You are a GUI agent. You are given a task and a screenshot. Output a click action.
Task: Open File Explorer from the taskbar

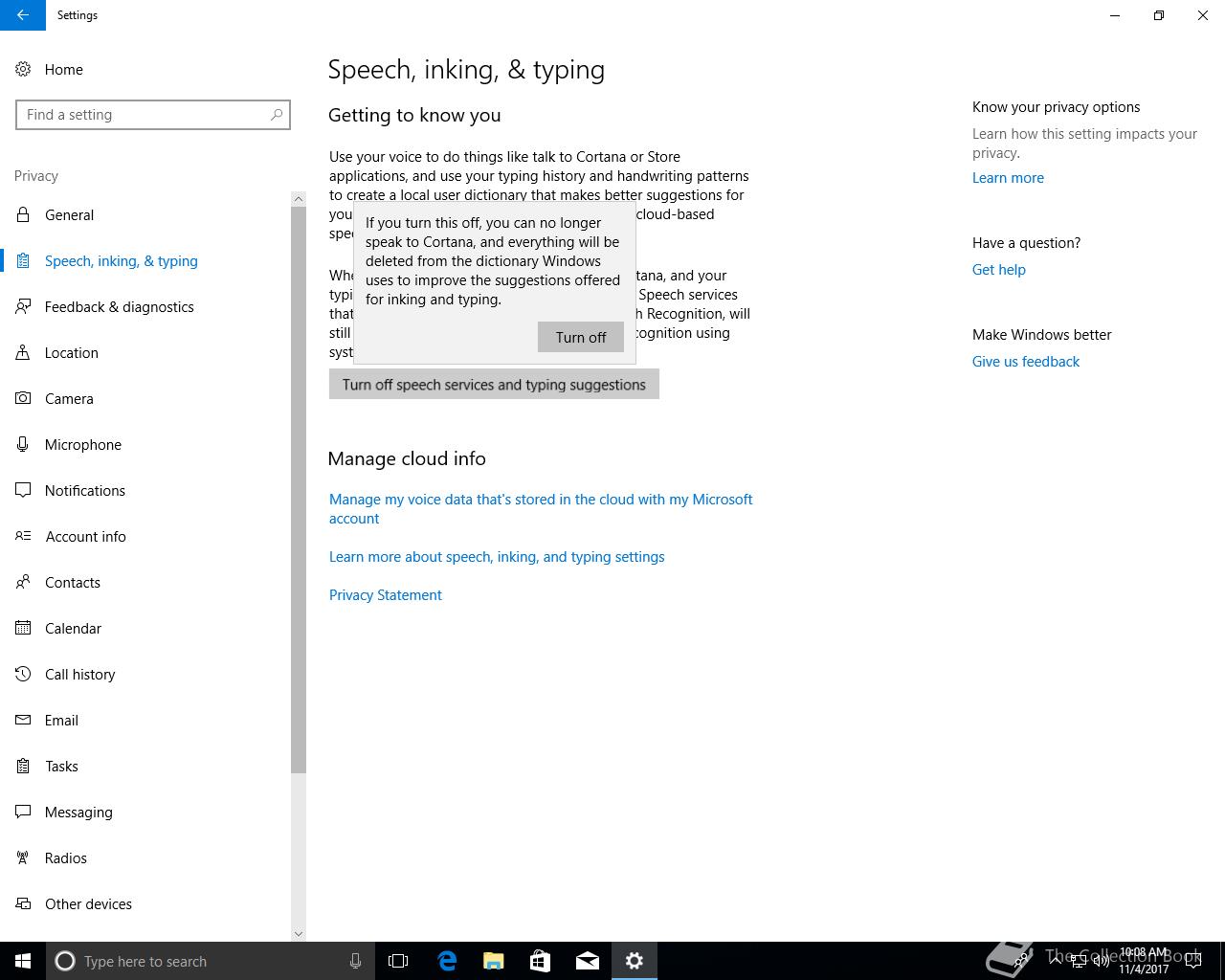tap(494, 961)
